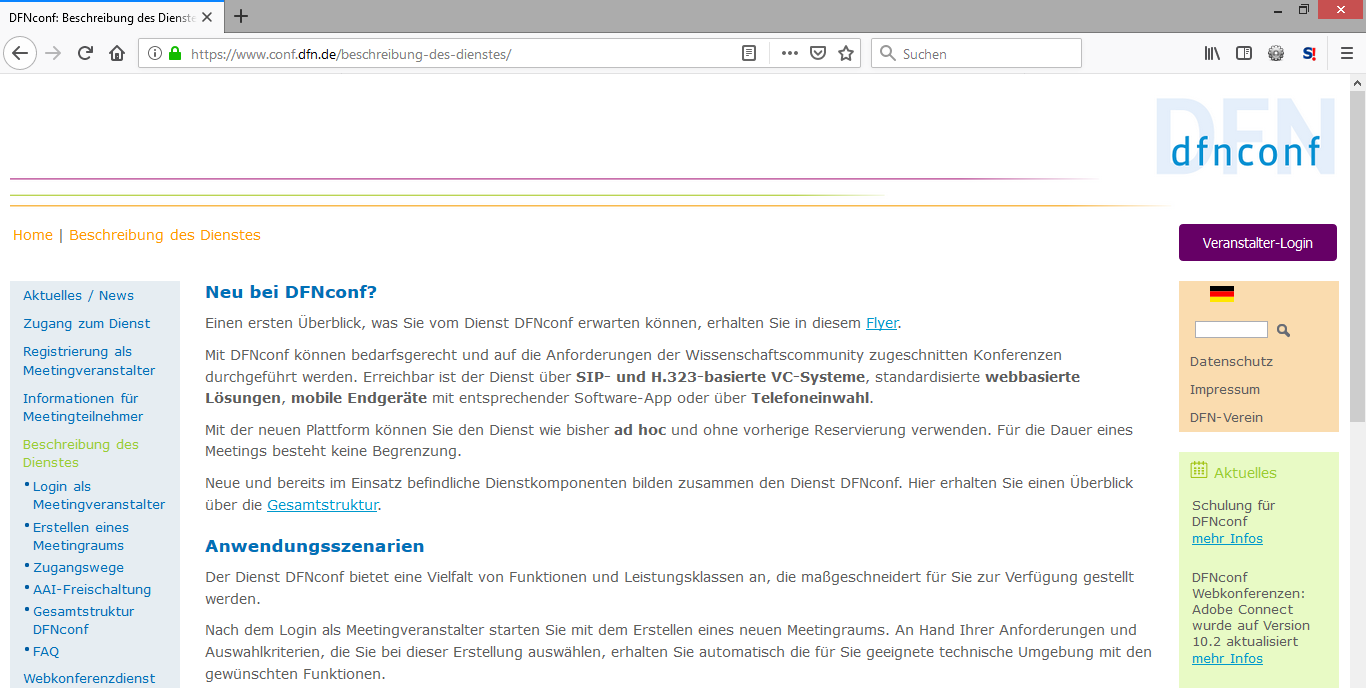Open Zugangswege subitem
This screenshot has width=1366, height=688.
click(79, 567)
